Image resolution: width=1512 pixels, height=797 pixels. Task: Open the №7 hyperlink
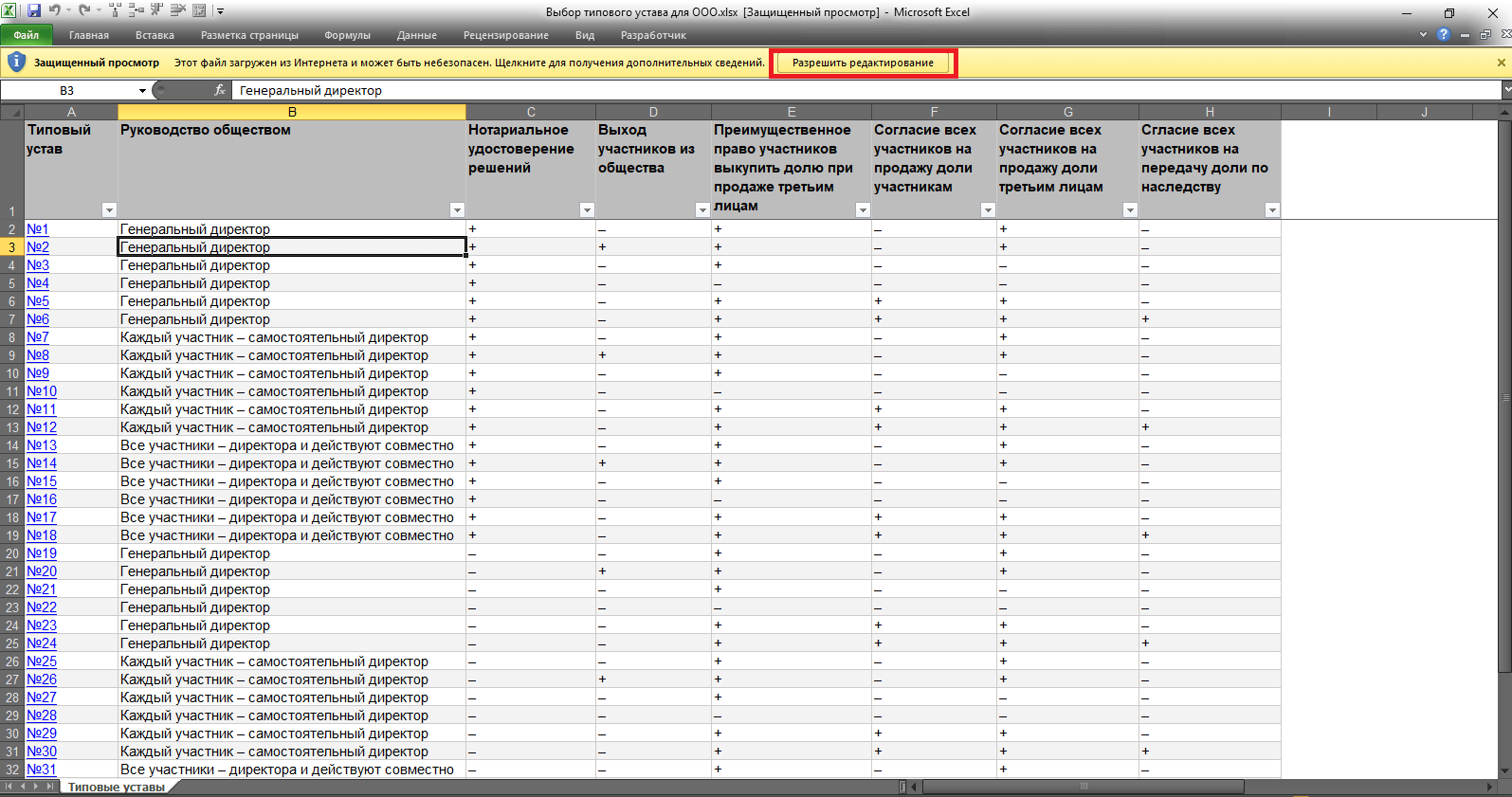38,337
